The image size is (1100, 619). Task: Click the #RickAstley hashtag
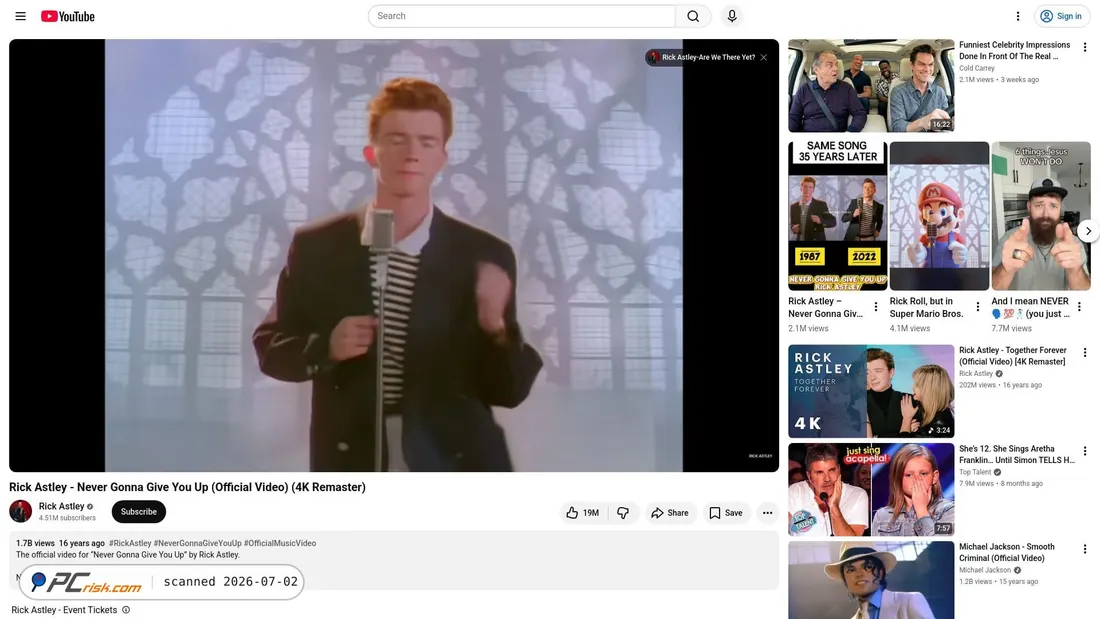130,543
